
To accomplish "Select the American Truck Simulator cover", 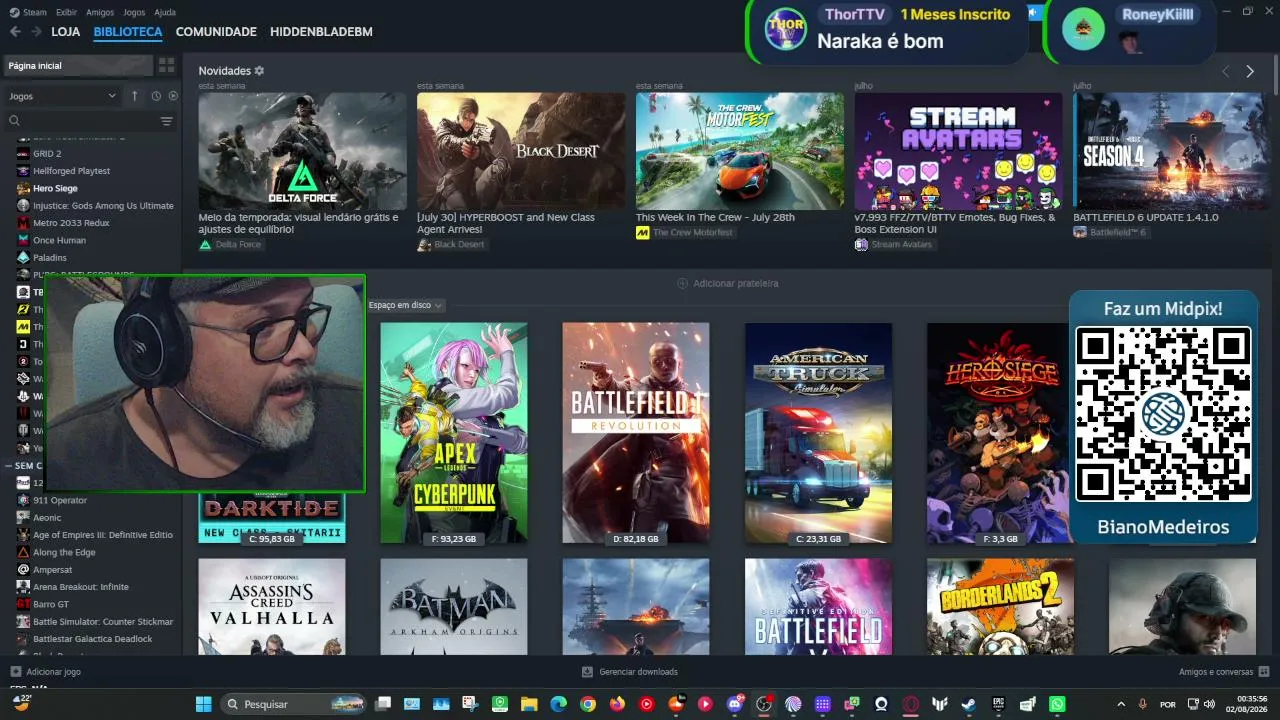I will [818, 433].
